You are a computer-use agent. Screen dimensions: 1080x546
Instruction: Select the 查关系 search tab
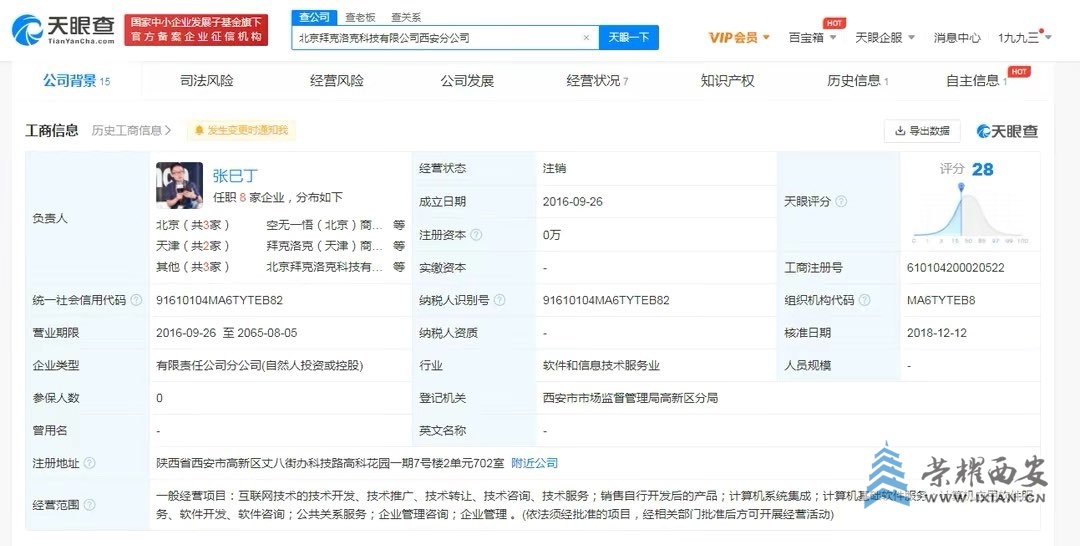(x=406, y=17)
